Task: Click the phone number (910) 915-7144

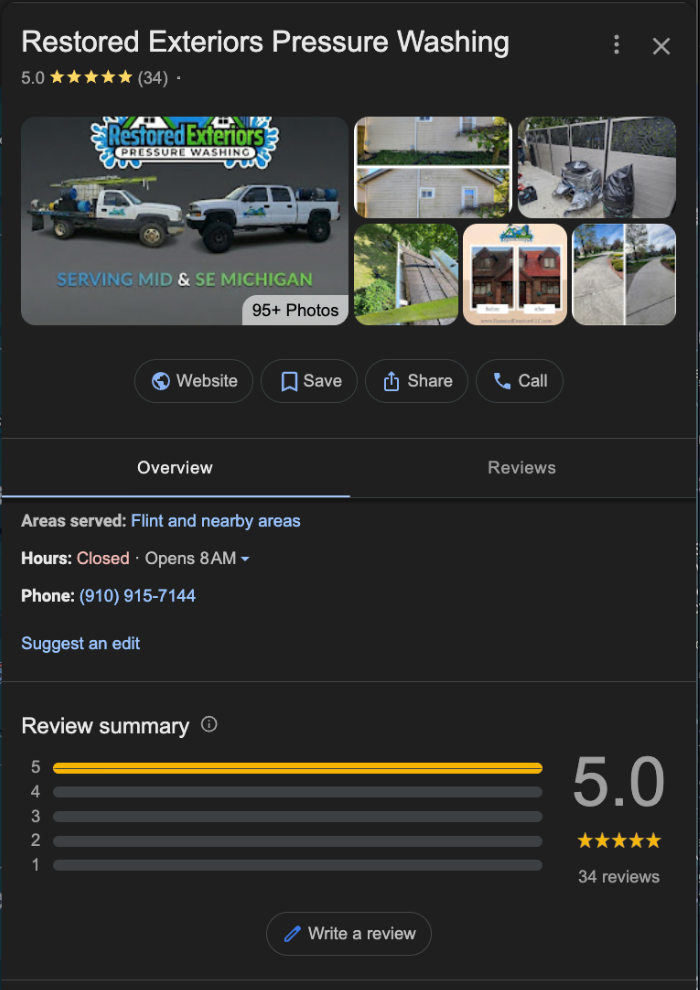Action: coord(138,596)
